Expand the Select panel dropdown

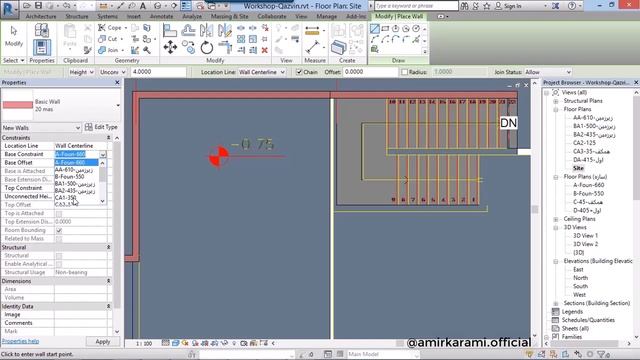point(13,60)
